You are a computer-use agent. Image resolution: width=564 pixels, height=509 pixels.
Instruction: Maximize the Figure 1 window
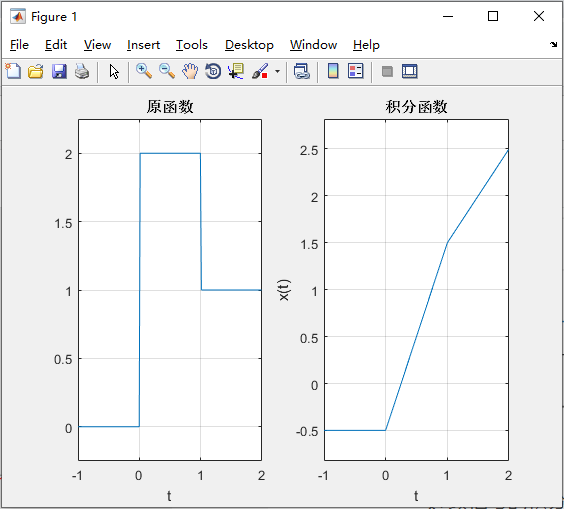493,16
